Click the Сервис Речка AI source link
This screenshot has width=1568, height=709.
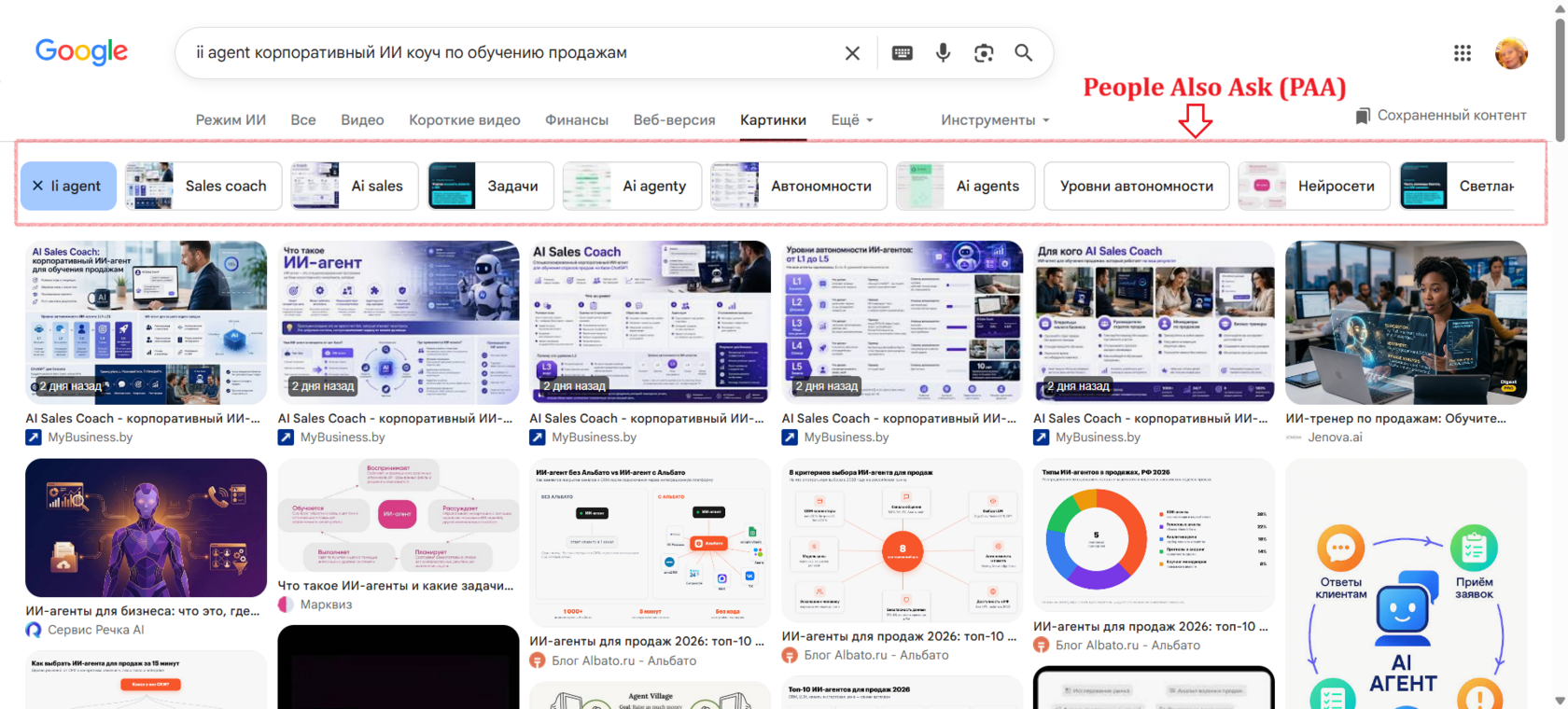coord(95,630)
